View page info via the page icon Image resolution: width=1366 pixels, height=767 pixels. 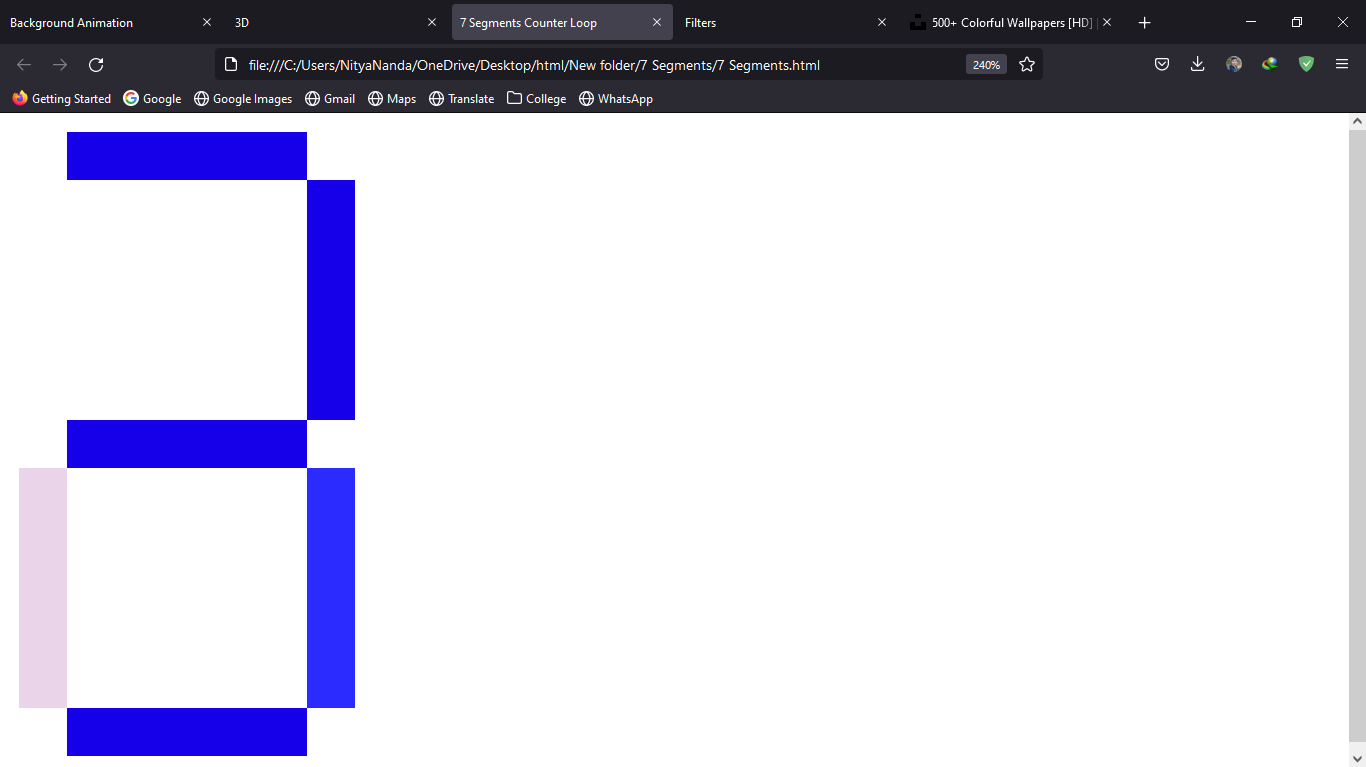point(231,64)
